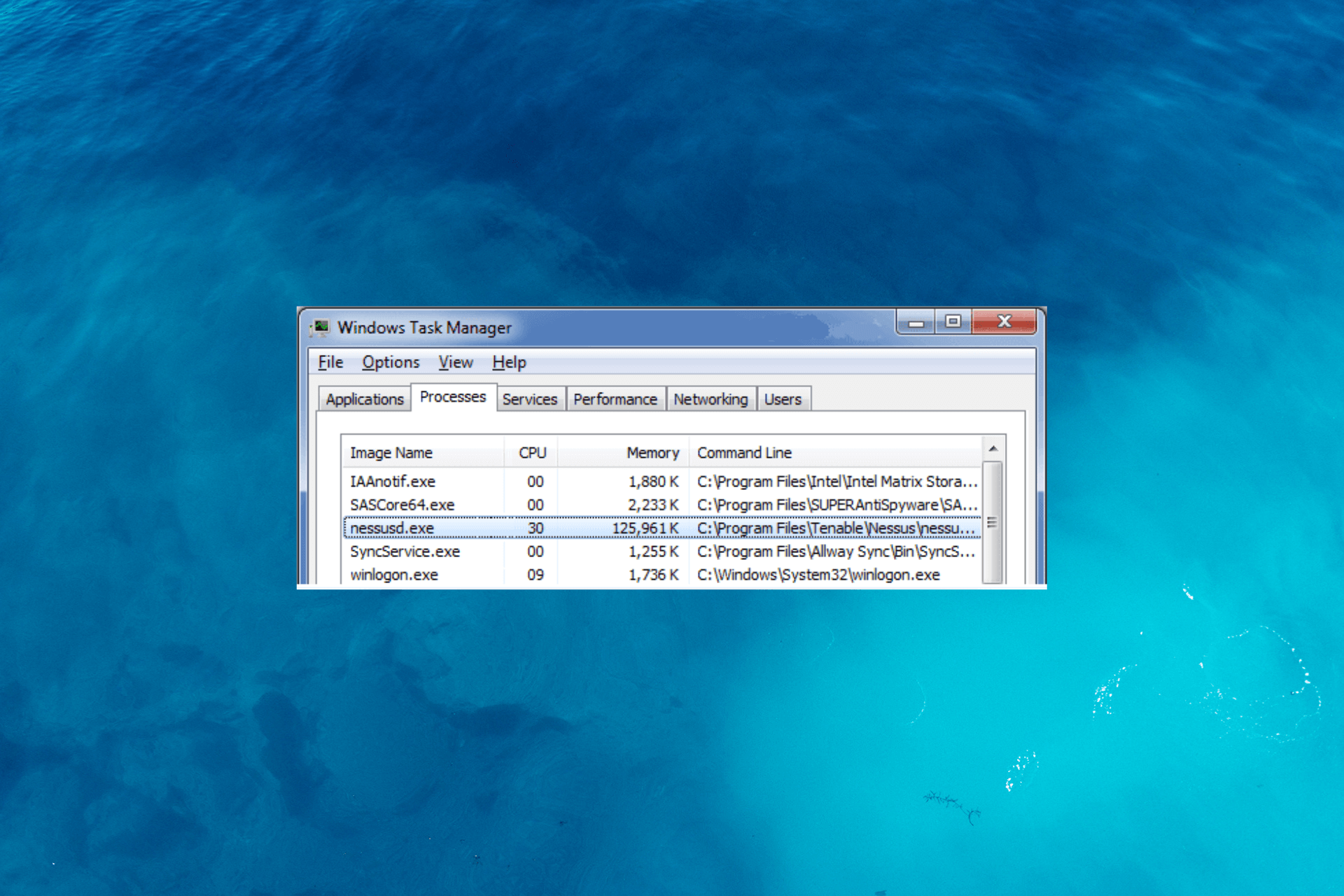Image resolution: width=1344 pixels, height=896 pixels.
Task: Minimize the Windows Task Manager window
Action: (x=916, y=322)
